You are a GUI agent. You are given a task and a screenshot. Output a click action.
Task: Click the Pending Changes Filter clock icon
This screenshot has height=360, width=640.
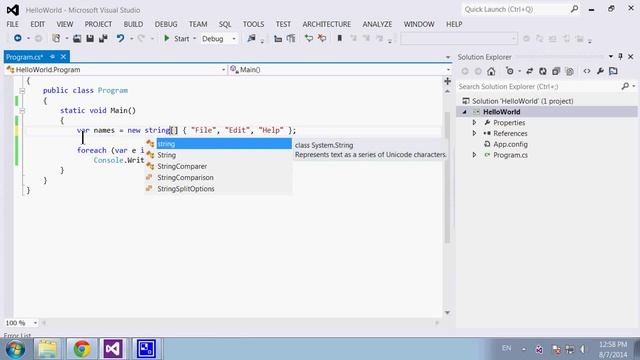click(510, 71)
